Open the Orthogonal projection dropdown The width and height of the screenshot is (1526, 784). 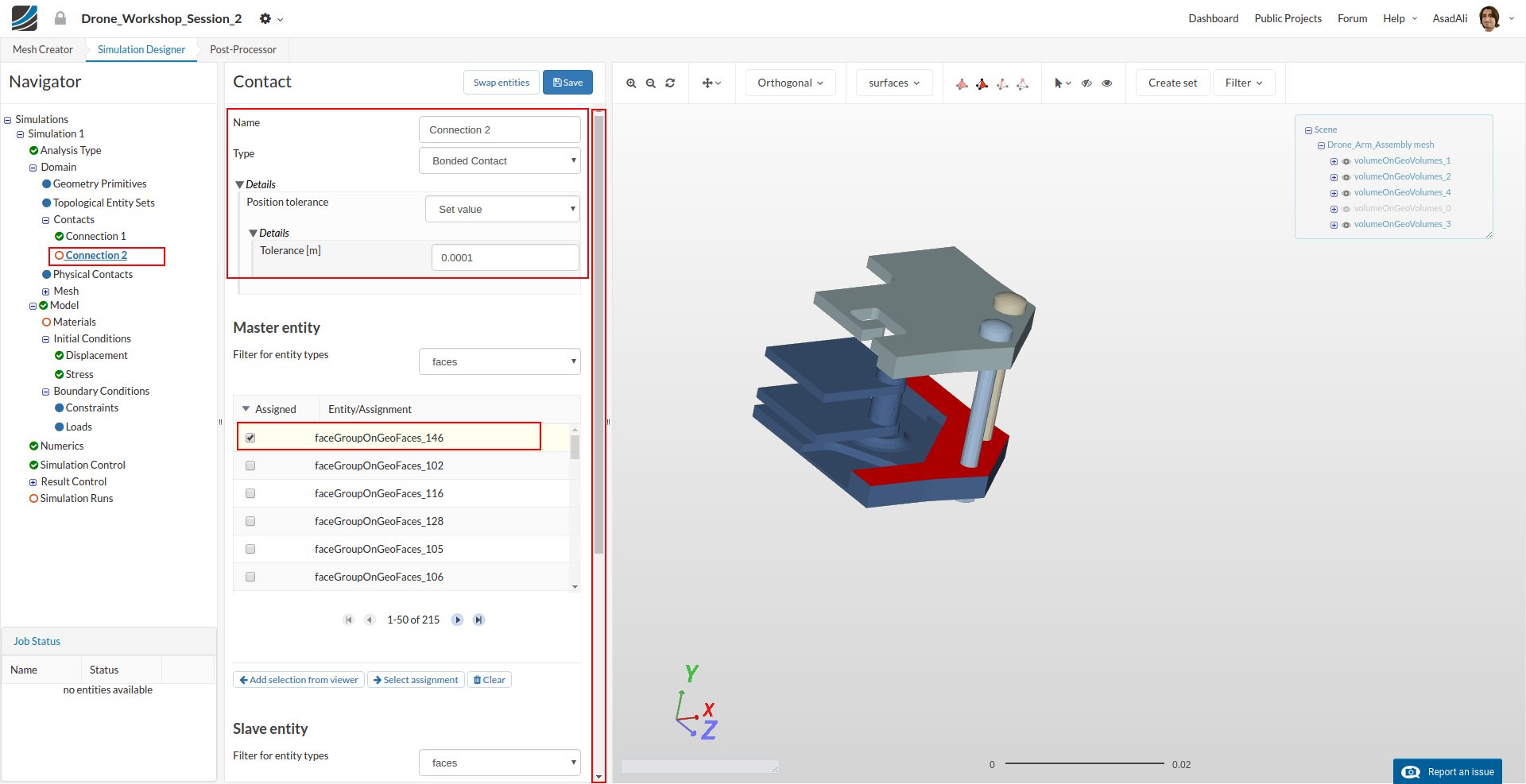(790, 83)
